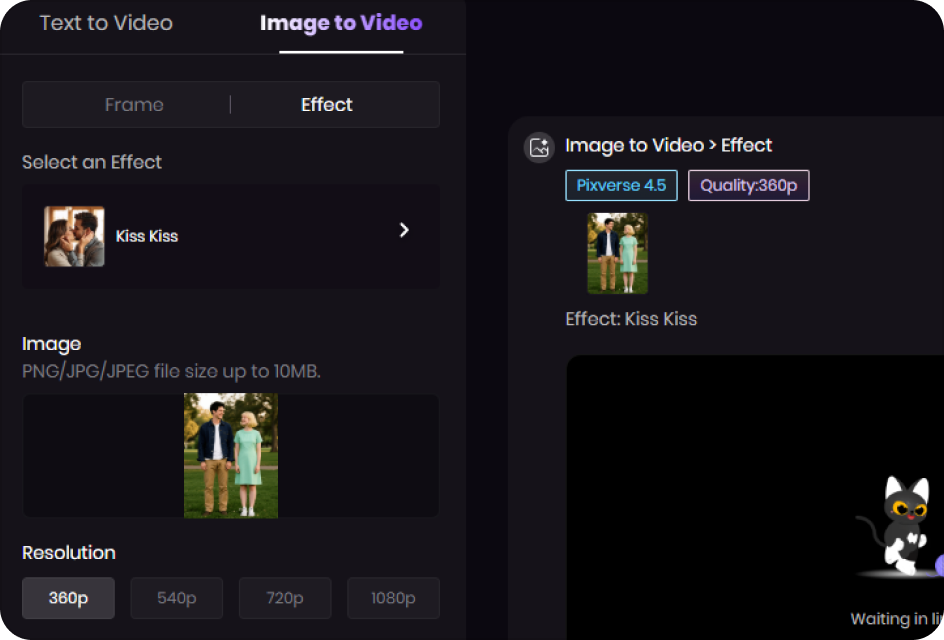This screenshot has height=640, width=944.
Task: Click the Kiss Kiss effect thumbnail
Action: (x=74, y=236)
